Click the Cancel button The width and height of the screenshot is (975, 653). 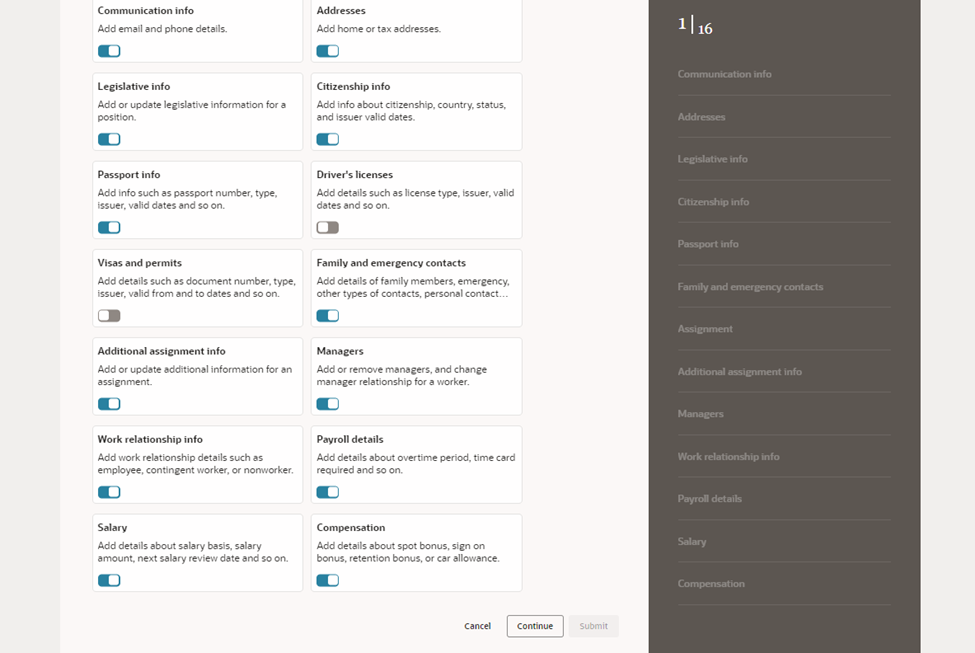pos(477,625)
